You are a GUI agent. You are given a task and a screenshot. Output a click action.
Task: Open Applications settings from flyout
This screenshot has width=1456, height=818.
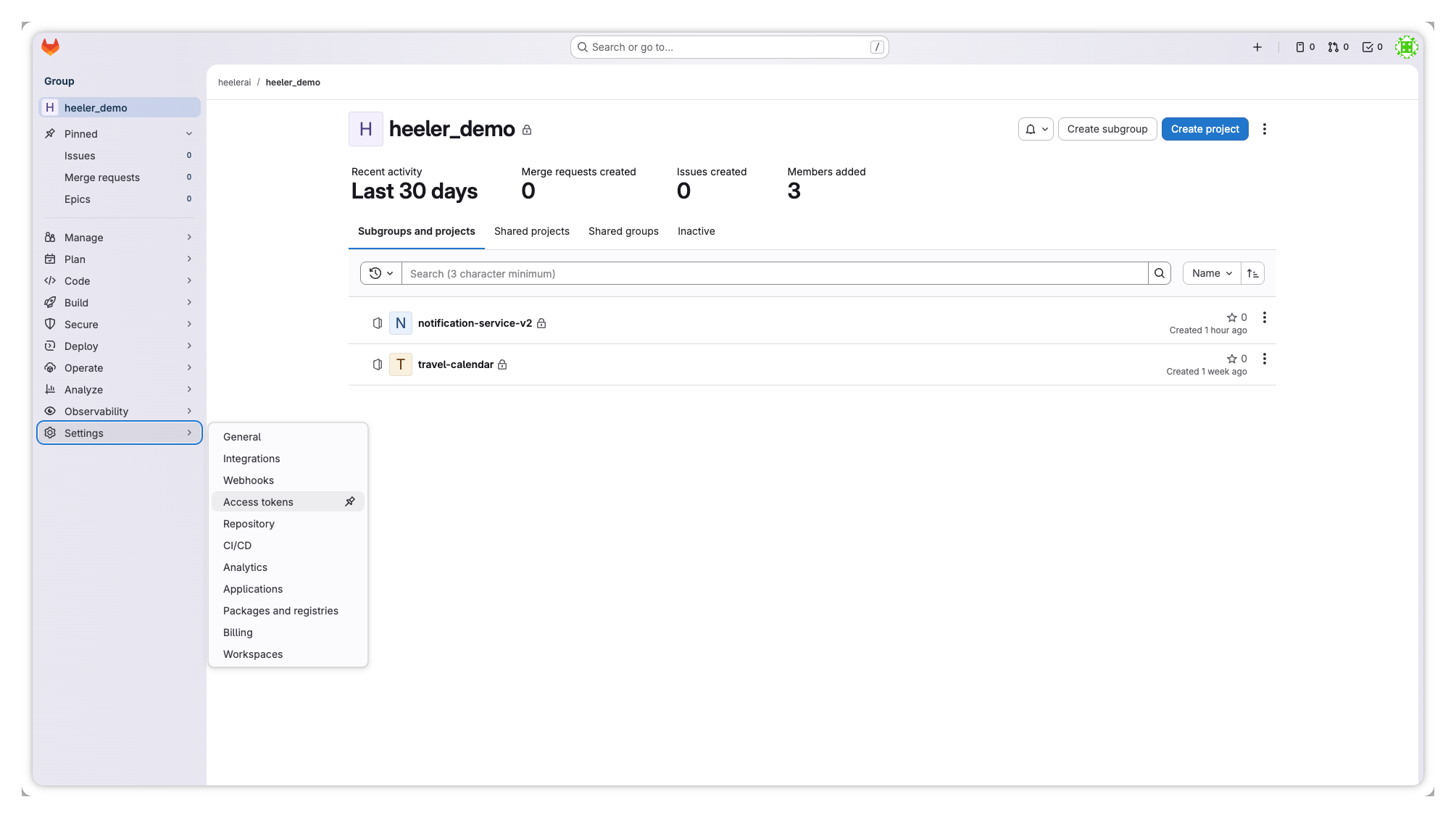288,589
